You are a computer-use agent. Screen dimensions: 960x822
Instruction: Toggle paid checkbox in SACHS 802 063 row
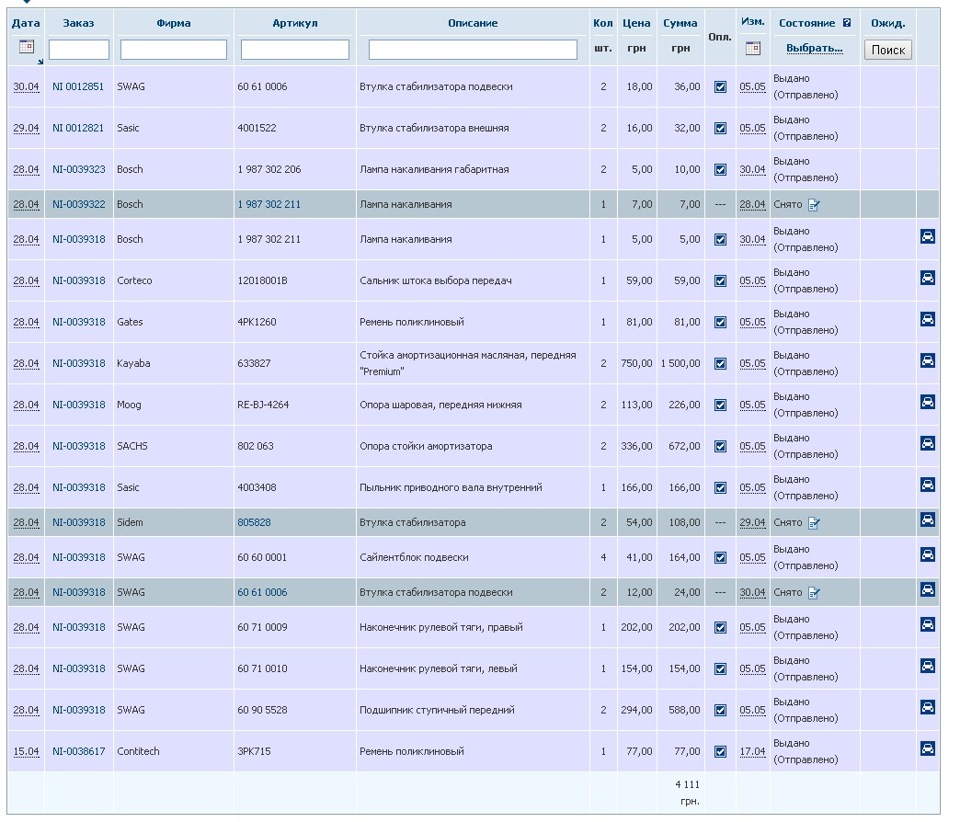pos(720,446)
